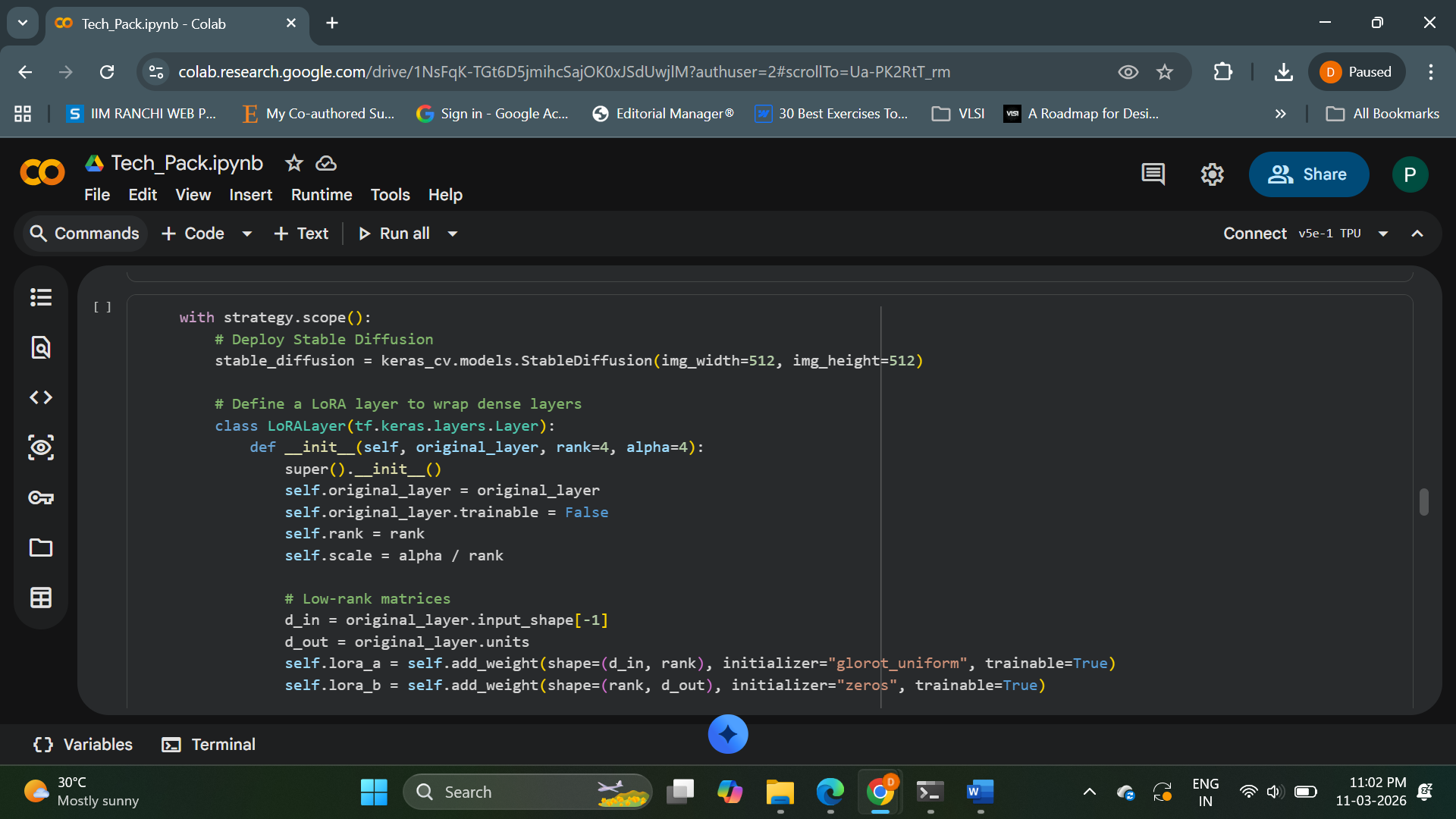Bookmark this page with star icon
This screenshot has width=1456, height=819.
pos(1165,72)
